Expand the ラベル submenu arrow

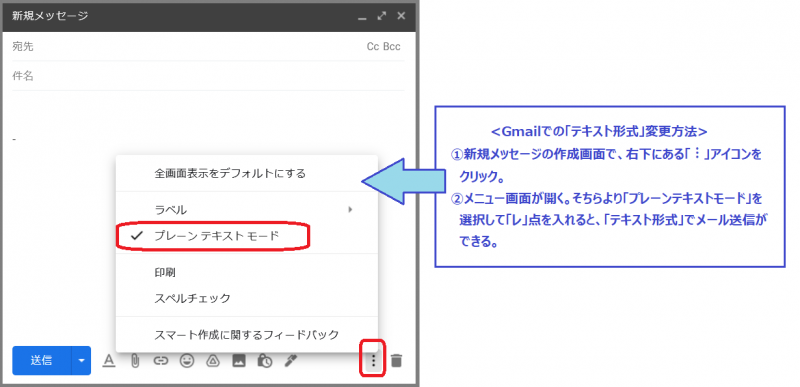(350, 209)
